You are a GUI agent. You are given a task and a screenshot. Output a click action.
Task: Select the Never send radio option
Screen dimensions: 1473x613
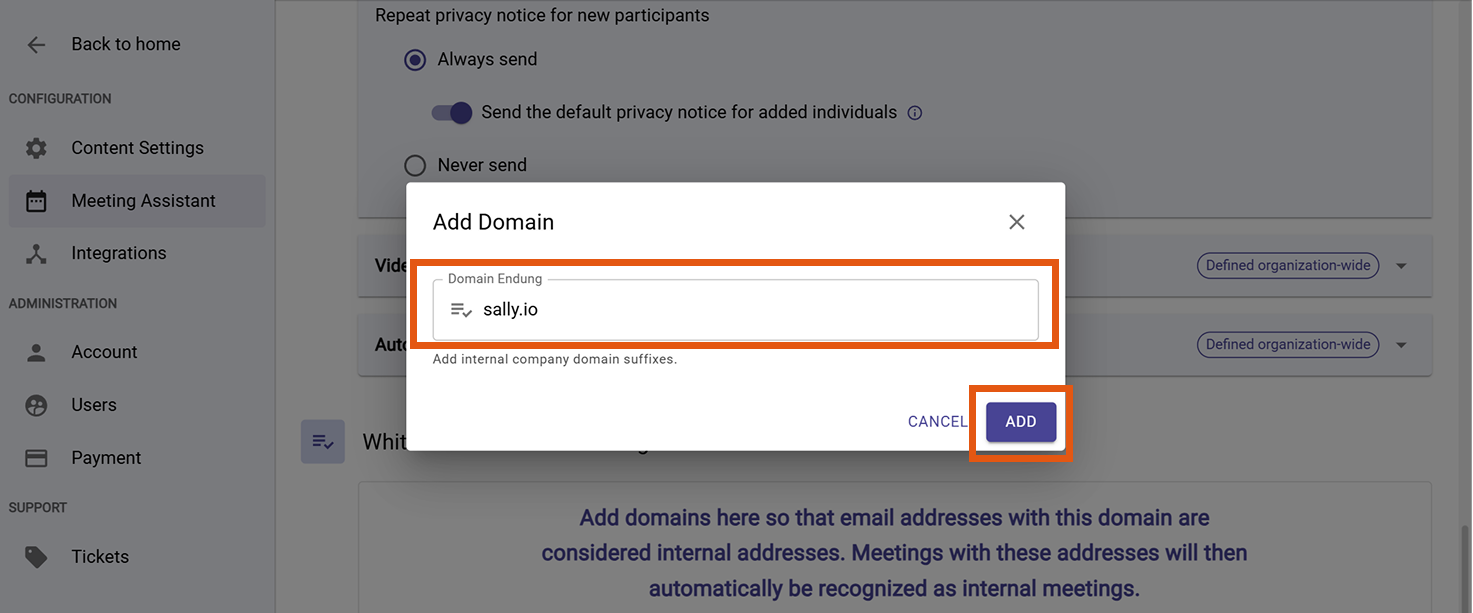tap(415, 165)
